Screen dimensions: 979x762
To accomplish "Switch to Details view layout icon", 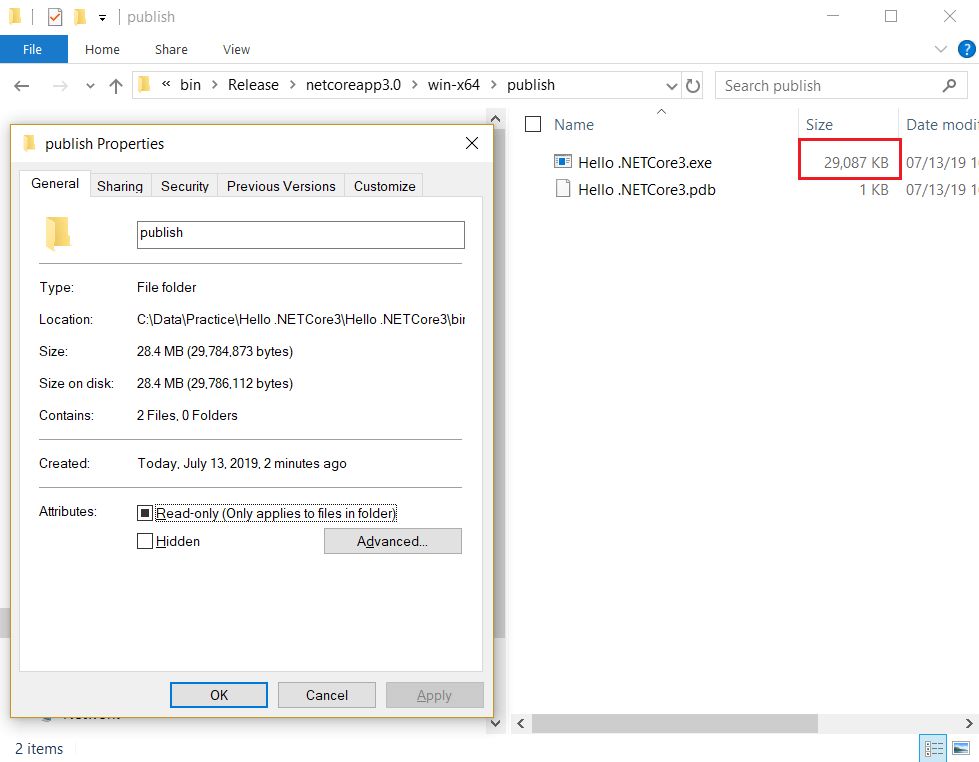I will point(933,748).
